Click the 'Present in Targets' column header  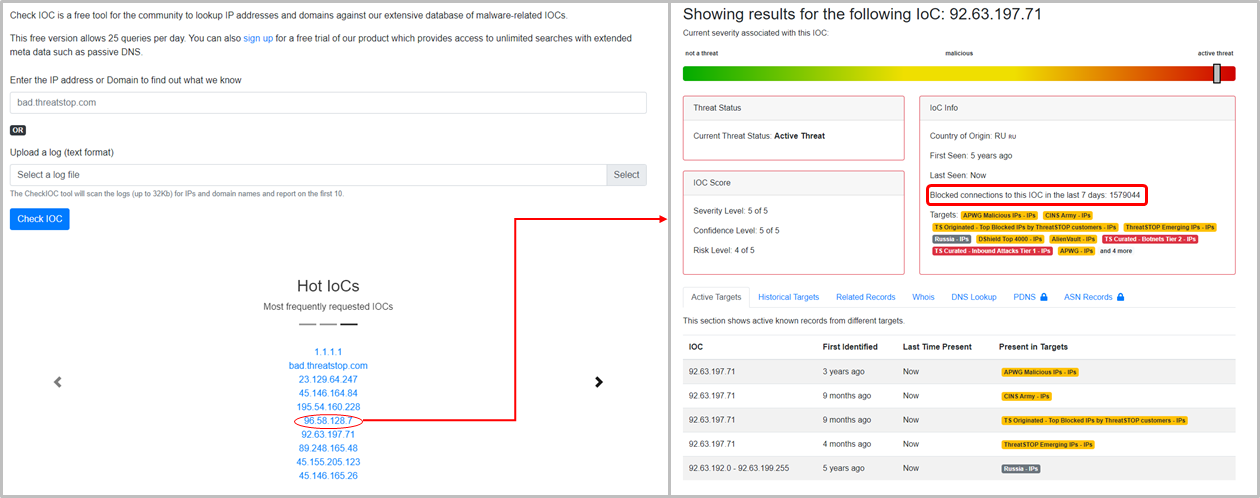tap(1033, 347)
